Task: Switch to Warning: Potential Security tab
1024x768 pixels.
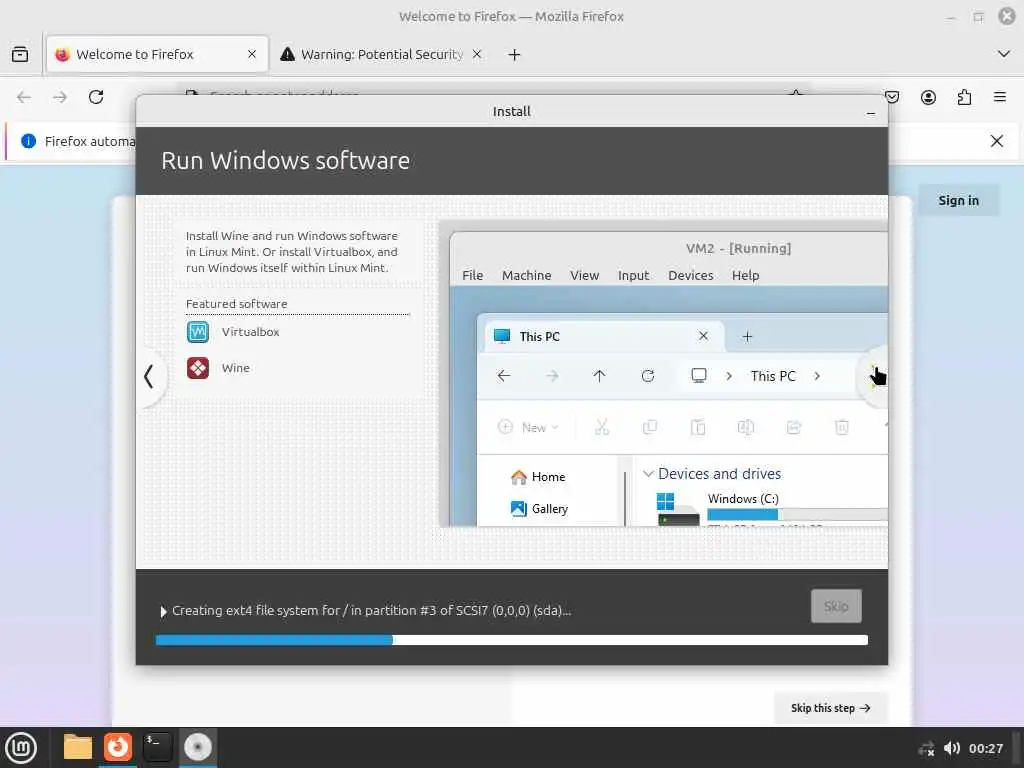Action: tap(382, 54)
